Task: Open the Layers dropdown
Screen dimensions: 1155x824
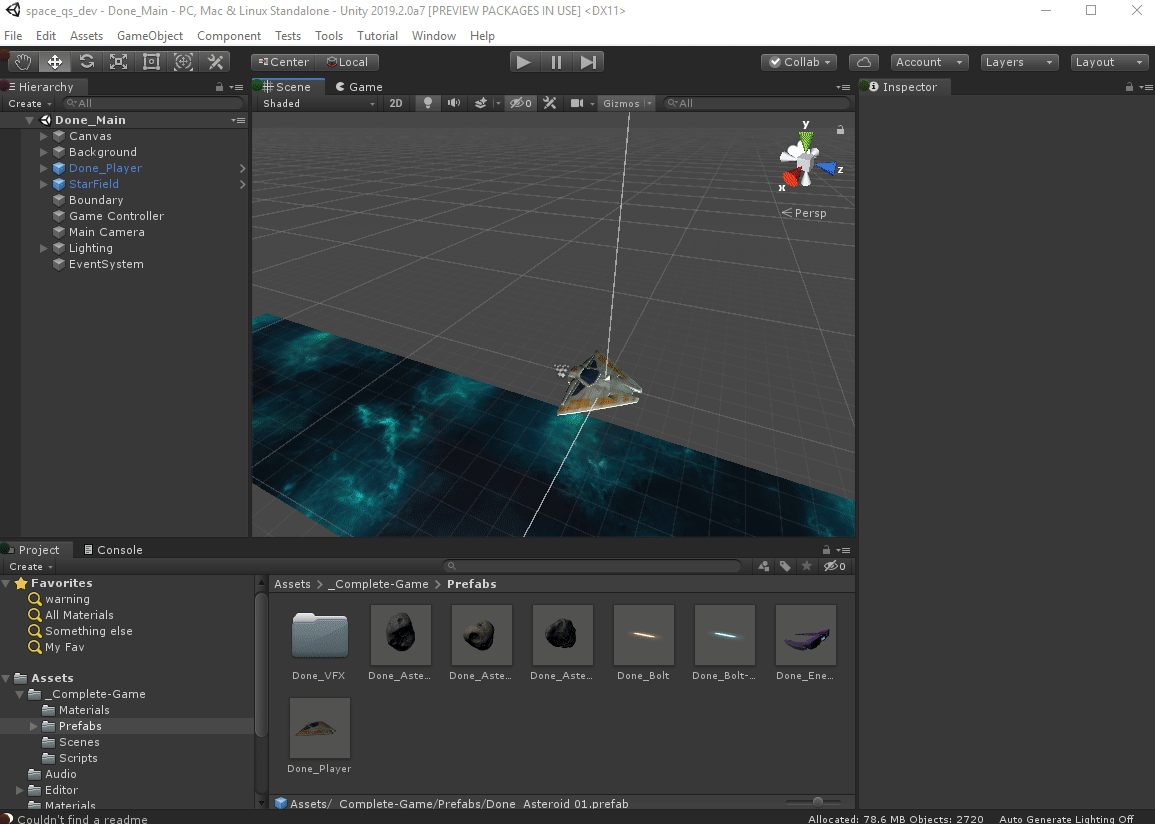Action: click(x=1018, y=62)
